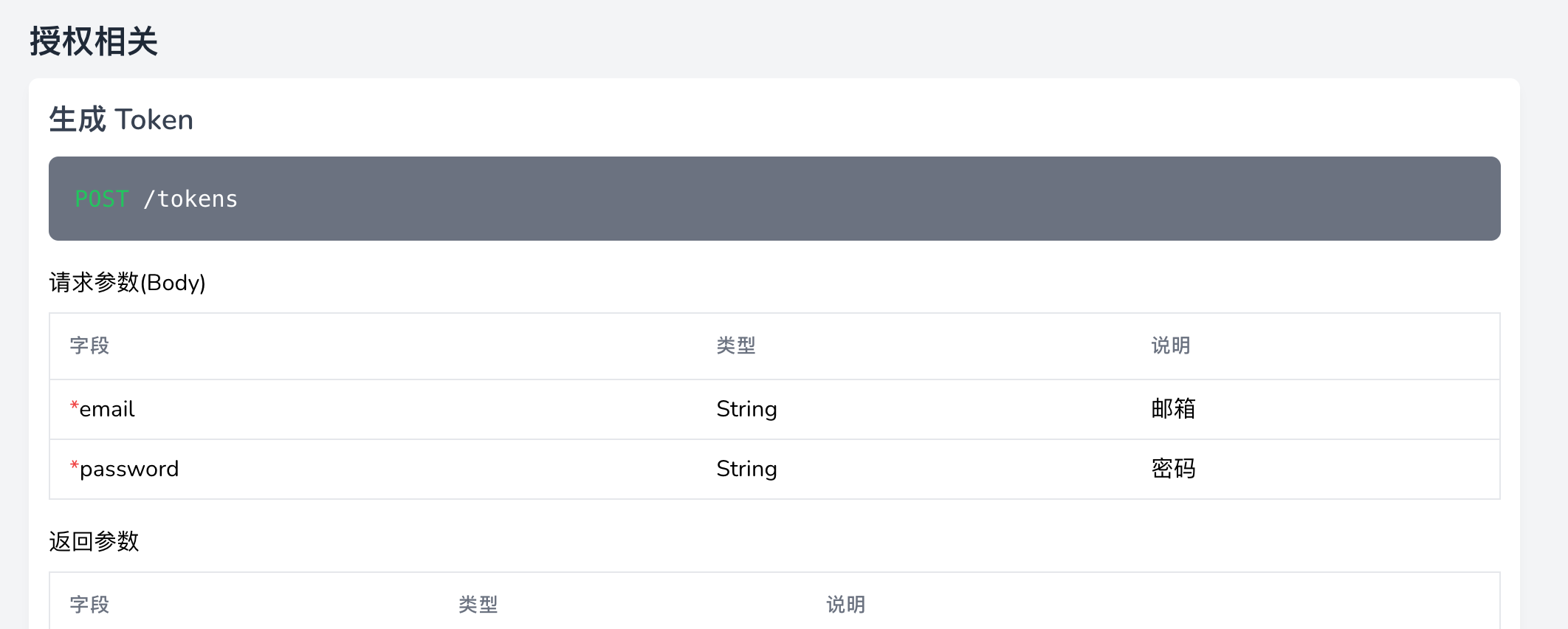Click String type in the email row
Image resolution: width=1568 pixels, height=629 pixels.
pyautogui.click(x=746, y=409)
